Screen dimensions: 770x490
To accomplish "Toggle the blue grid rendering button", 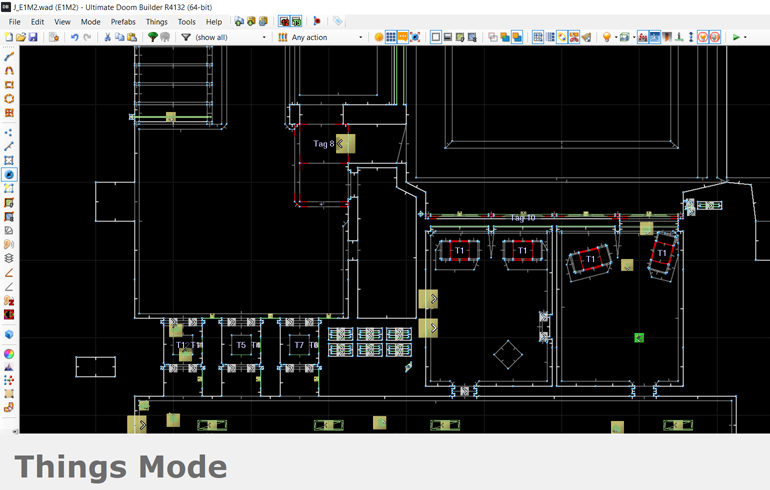I will [391, 37].
